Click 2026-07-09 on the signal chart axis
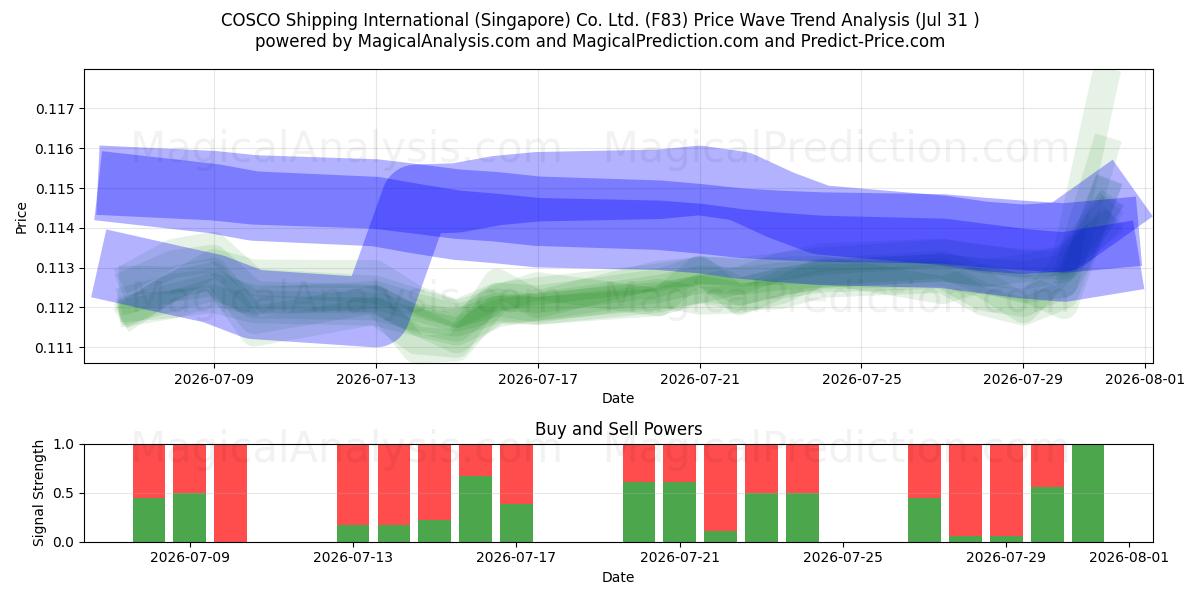This screenshot has width=1200, height=600. coord(190,559)
